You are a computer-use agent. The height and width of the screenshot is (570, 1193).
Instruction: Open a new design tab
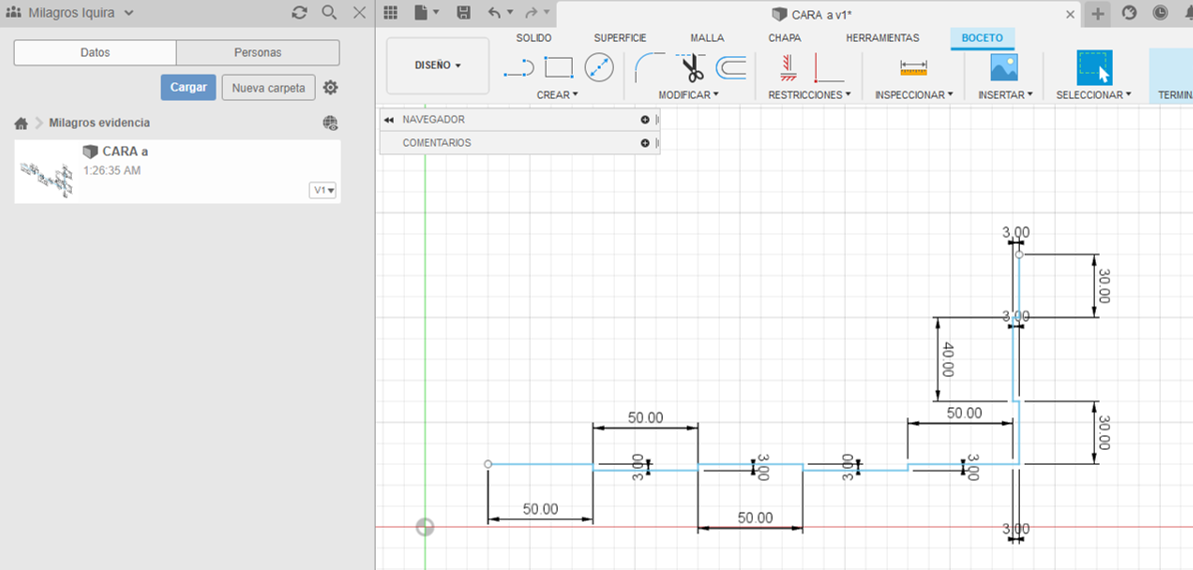[x=1097, y=13]
